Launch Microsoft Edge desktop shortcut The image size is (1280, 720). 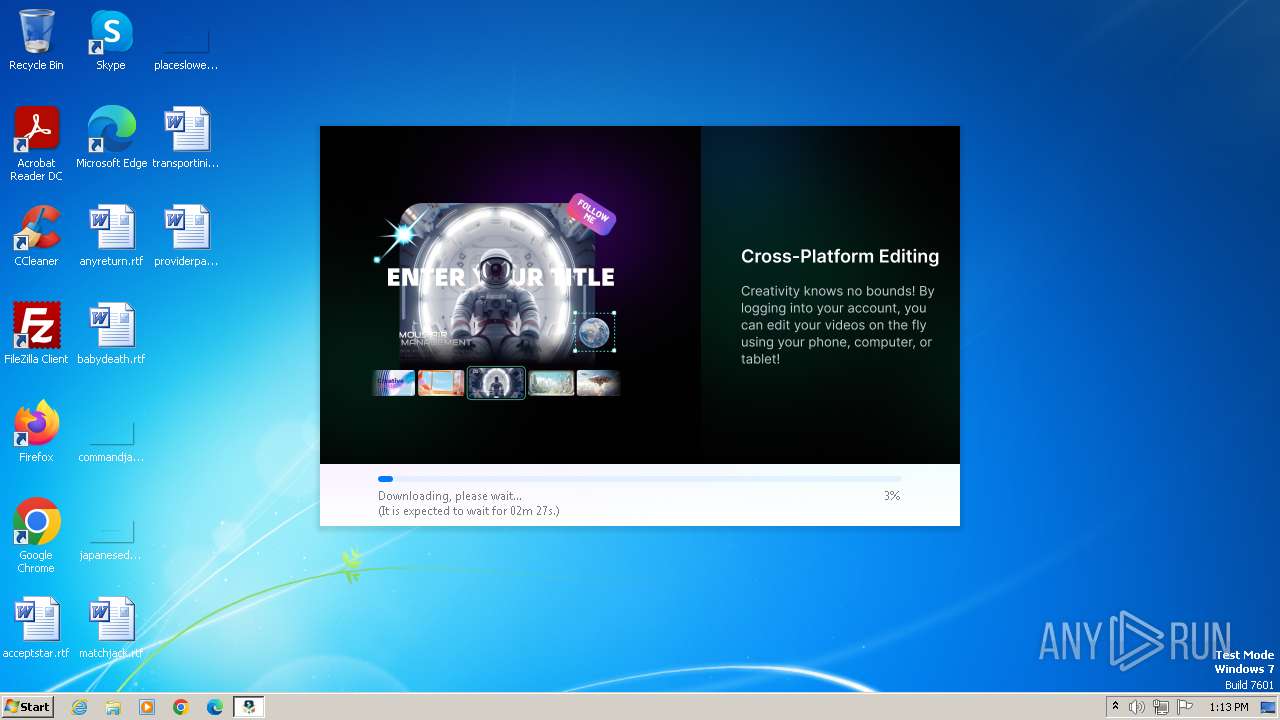click(111, 138)
